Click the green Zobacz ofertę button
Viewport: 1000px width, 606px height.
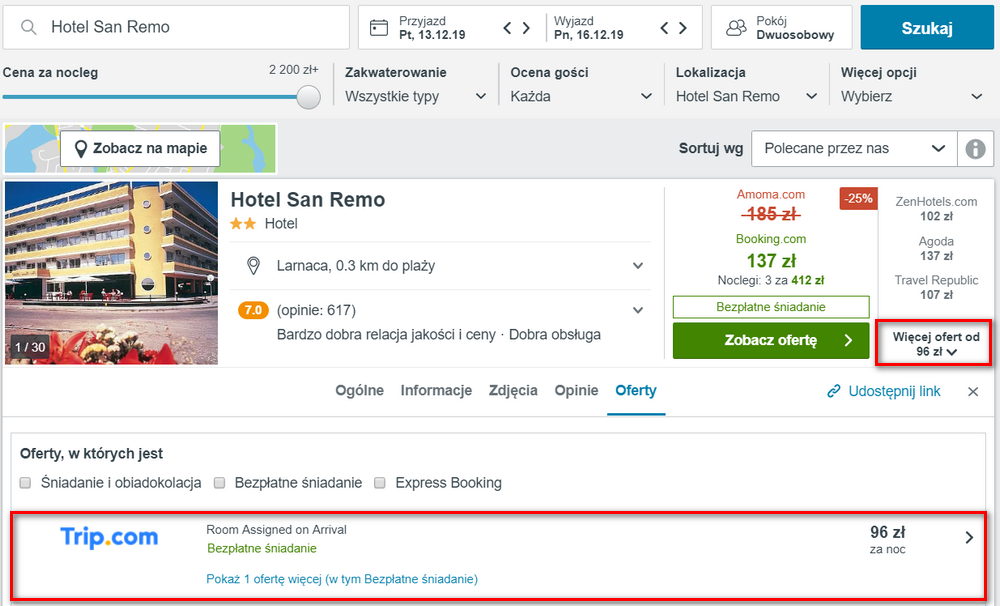tap(770, 341)
